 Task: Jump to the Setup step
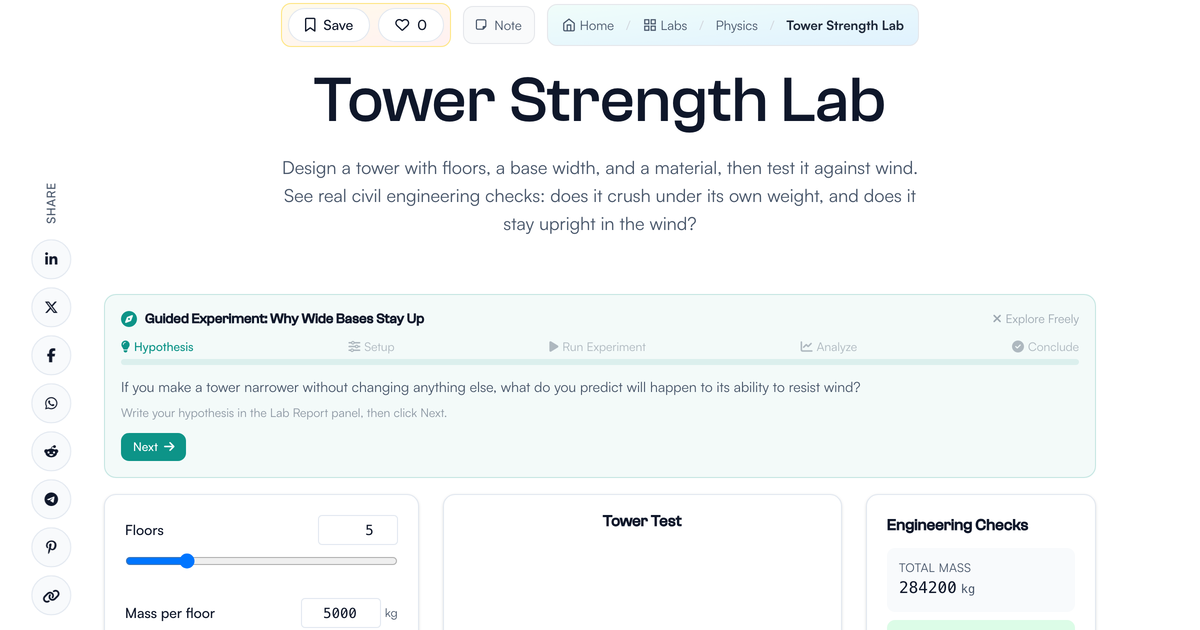371,347
